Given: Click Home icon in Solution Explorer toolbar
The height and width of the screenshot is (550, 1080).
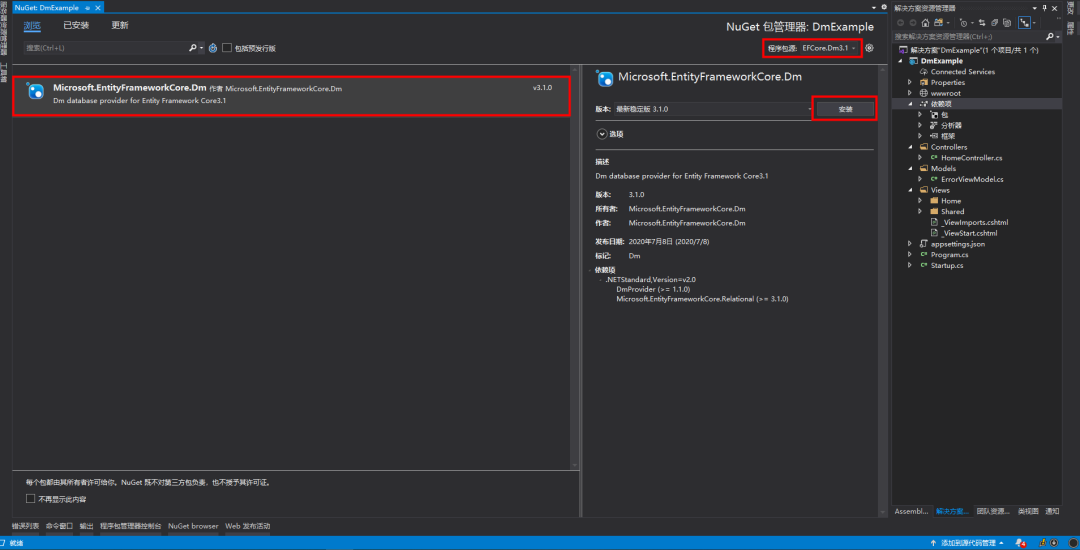Looking at the screenshot, I should coord(925,23).
